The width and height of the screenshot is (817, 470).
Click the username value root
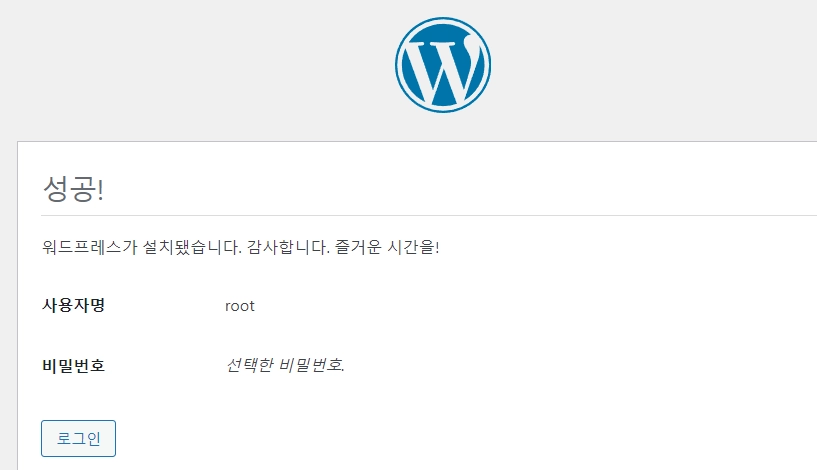(x=240, y=306)
